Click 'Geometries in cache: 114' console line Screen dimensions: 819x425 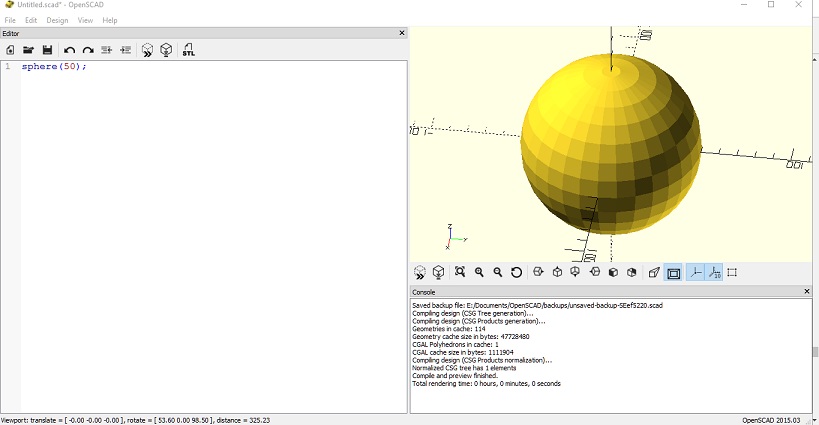pyautogui.click(x=449, y=329)
